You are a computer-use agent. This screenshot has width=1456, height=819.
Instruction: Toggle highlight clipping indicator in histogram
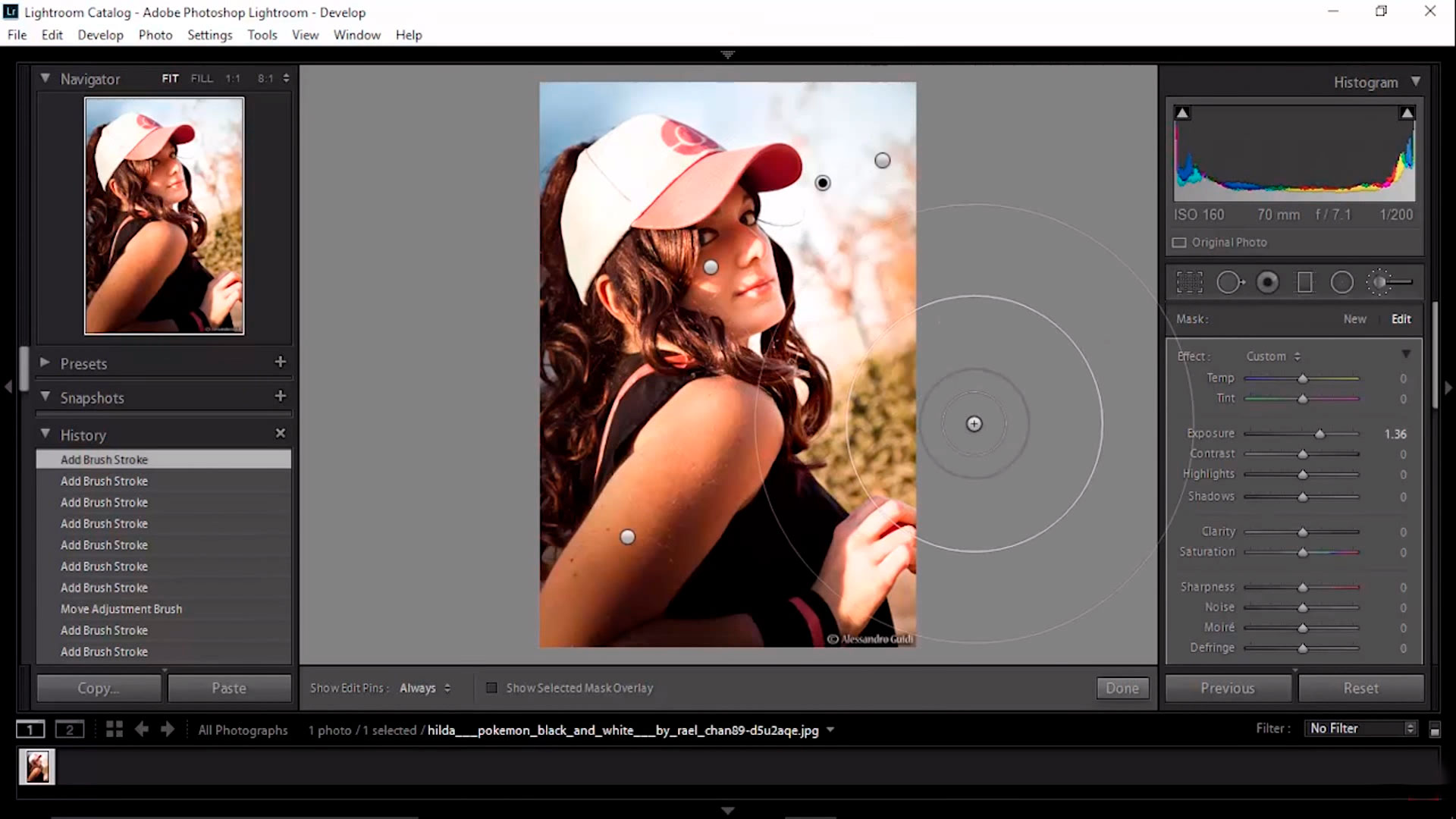click(x=1407, y=113)
